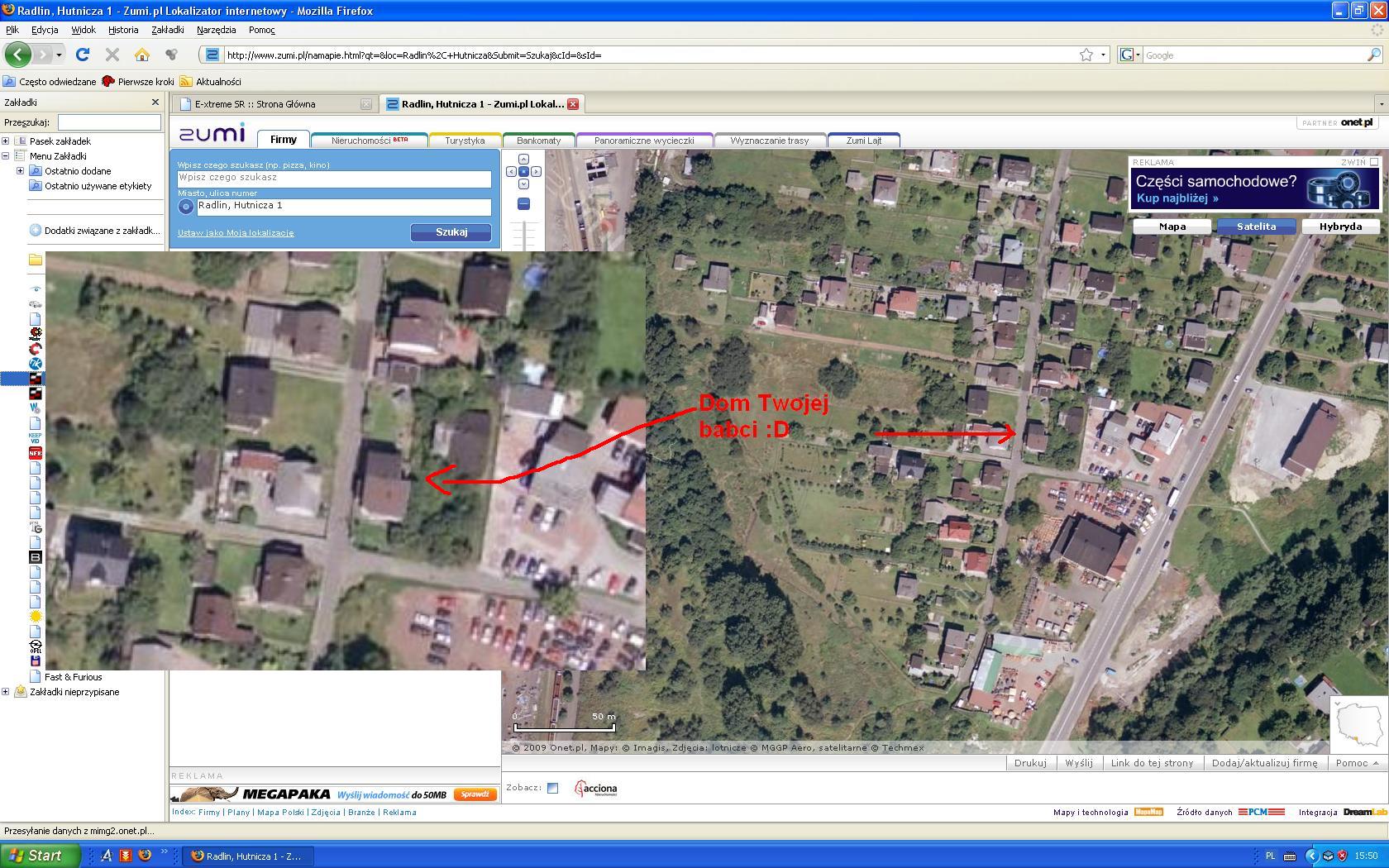The image size is (1389, 868).
Task: Click the stop loading X icon
Action: click(x=112, y=55)
